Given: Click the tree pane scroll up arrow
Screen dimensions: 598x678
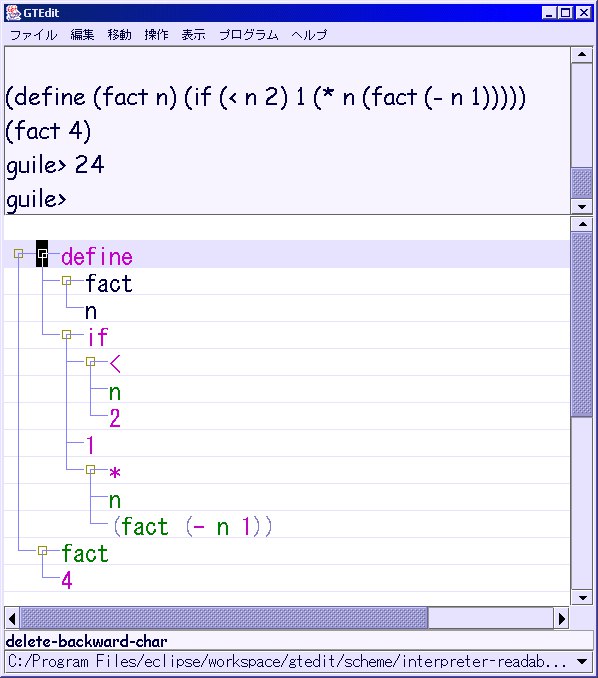Looking at the screenshot, I should 582,224.
